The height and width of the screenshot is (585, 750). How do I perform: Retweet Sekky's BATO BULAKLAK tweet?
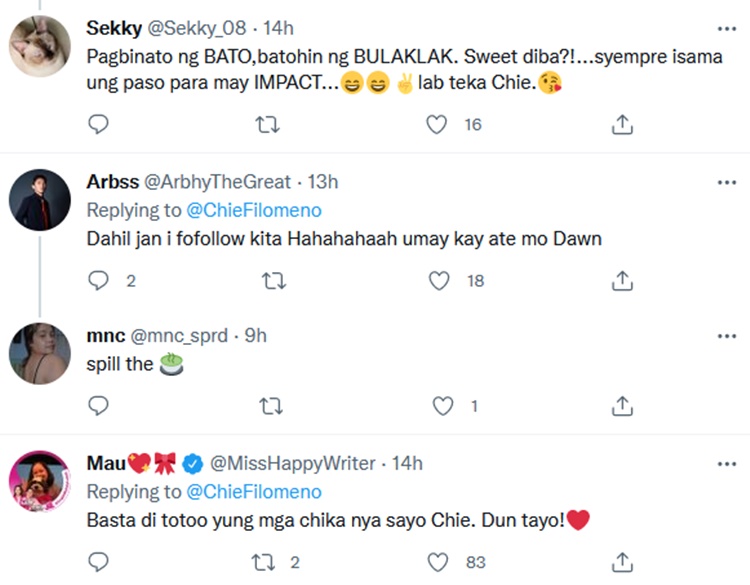268,124
